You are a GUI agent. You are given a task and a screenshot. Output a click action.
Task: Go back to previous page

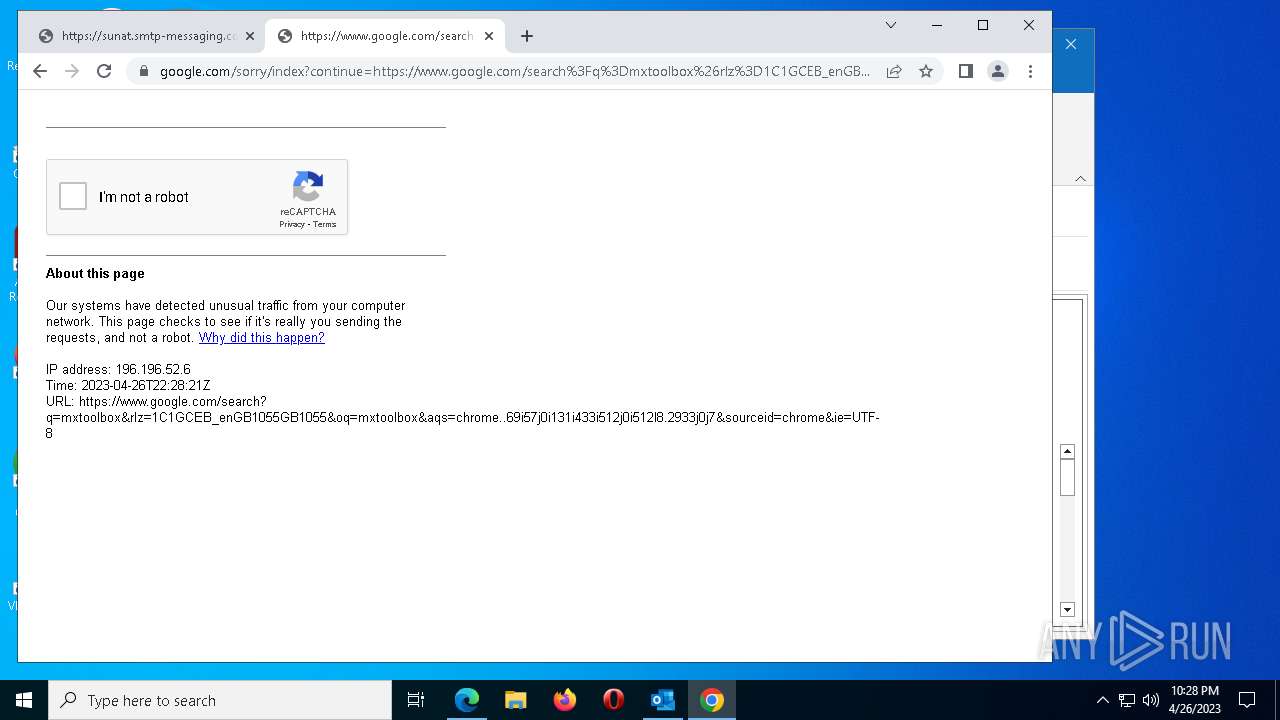pyautogui.click(x=40, y=71)
